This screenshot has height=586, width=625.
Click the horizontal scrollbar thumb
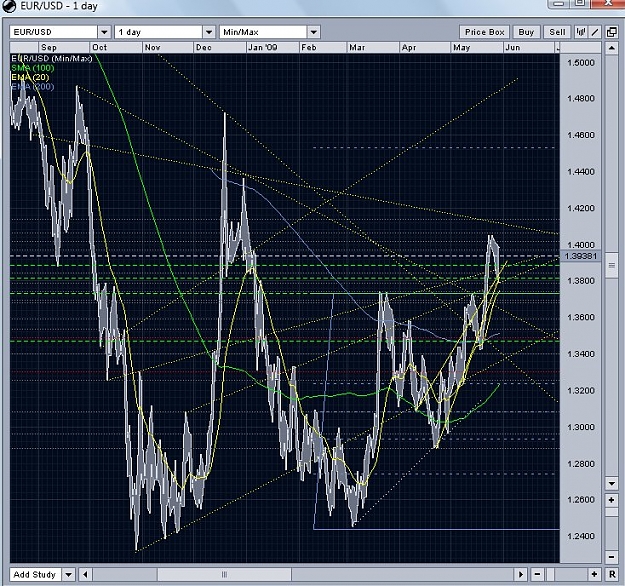224,574
